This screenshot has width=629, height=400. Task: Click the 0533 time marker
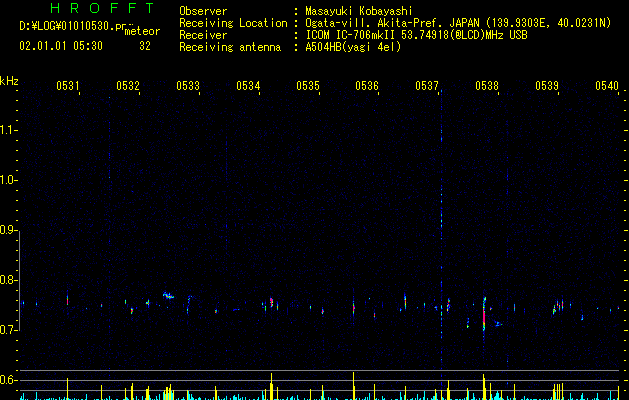coord(188,85)
